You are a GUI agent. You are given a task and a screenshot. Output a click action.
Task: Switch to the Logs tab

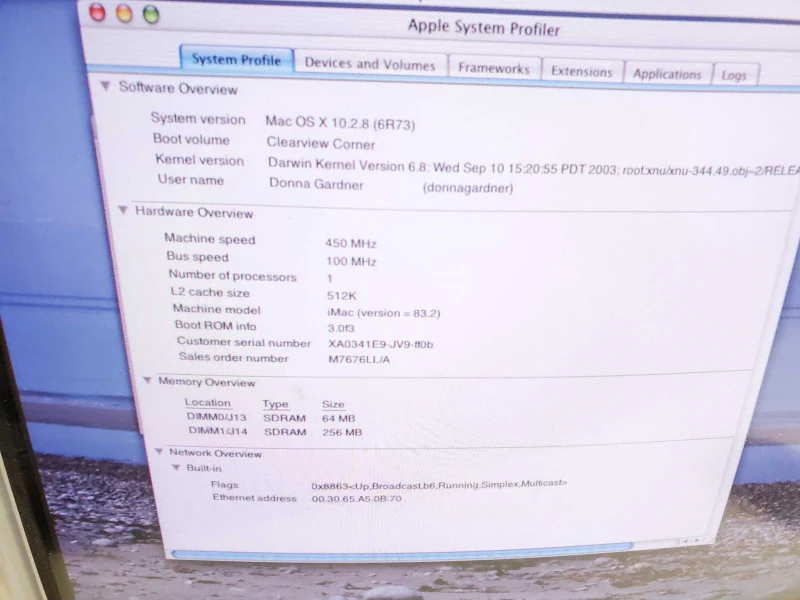coord(735,76)
